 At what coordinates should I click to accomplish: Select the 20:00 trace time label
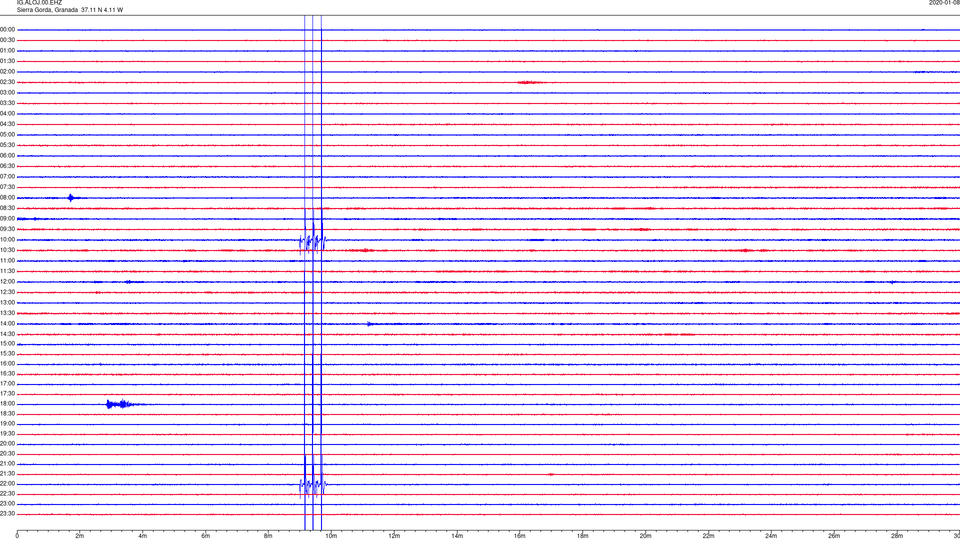click(x=7, y=443)
